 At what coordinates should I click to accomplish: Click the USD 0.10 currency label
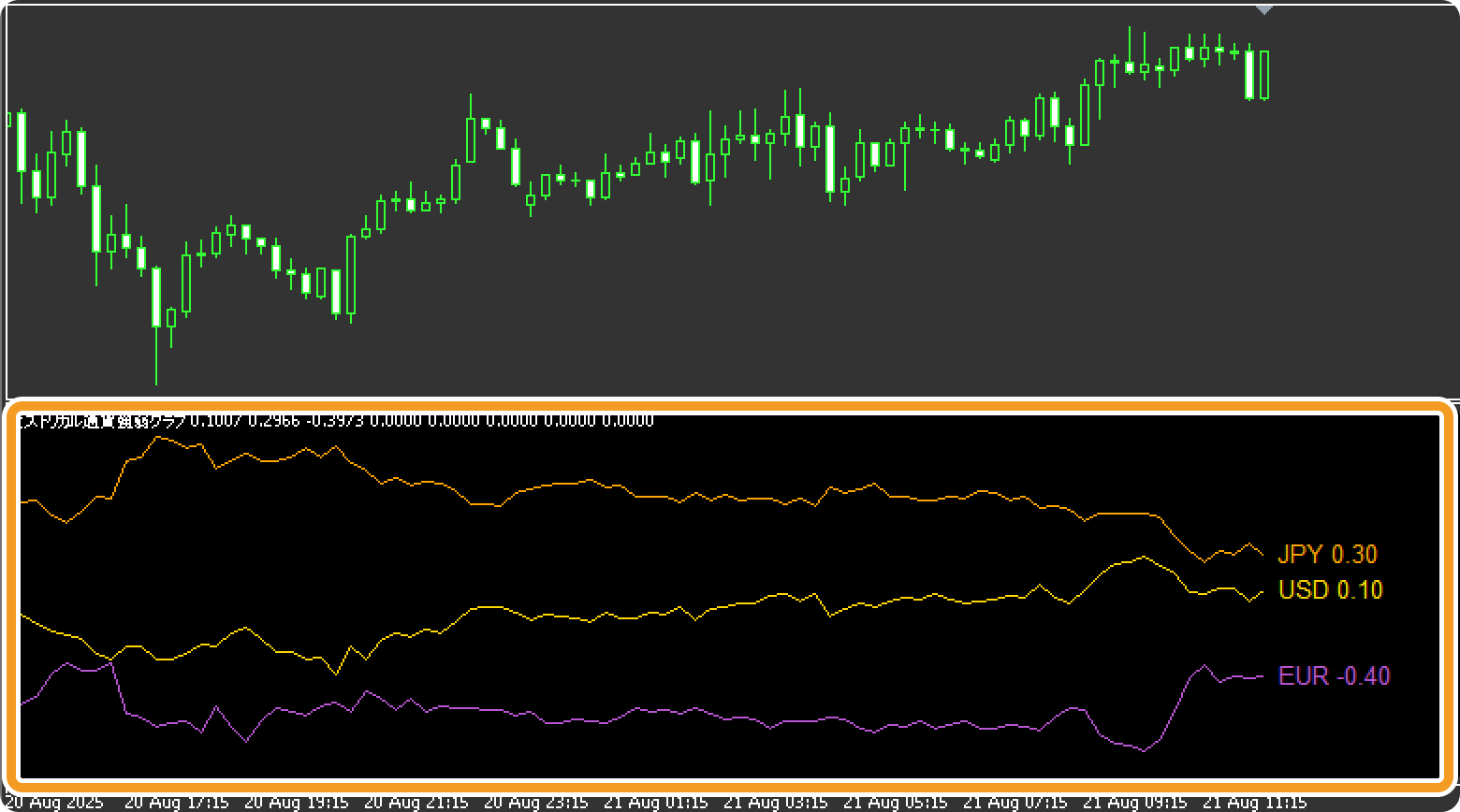point(1330,590)
